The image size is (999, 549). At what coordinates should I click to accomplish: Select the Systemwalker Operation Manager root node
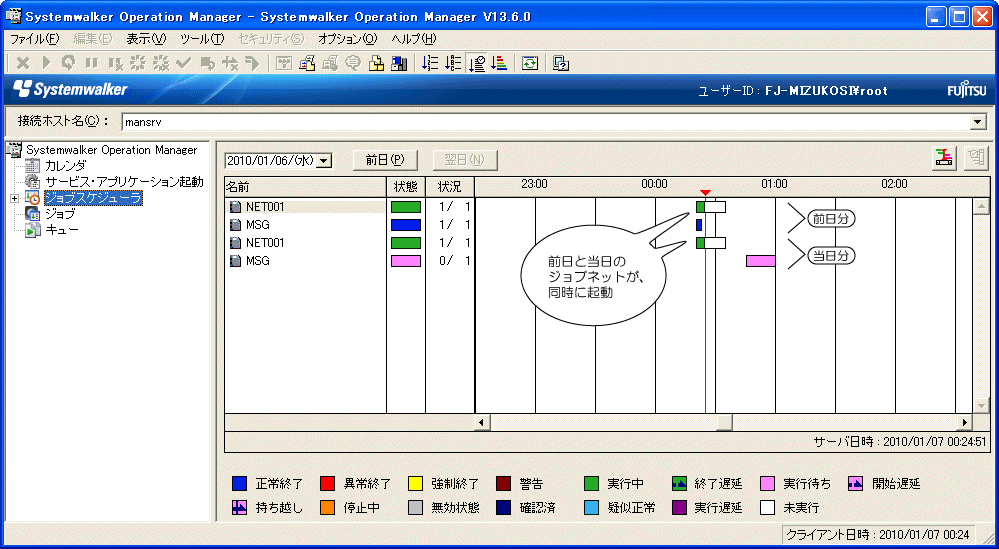pyautogui.click(x=111, y=150)
